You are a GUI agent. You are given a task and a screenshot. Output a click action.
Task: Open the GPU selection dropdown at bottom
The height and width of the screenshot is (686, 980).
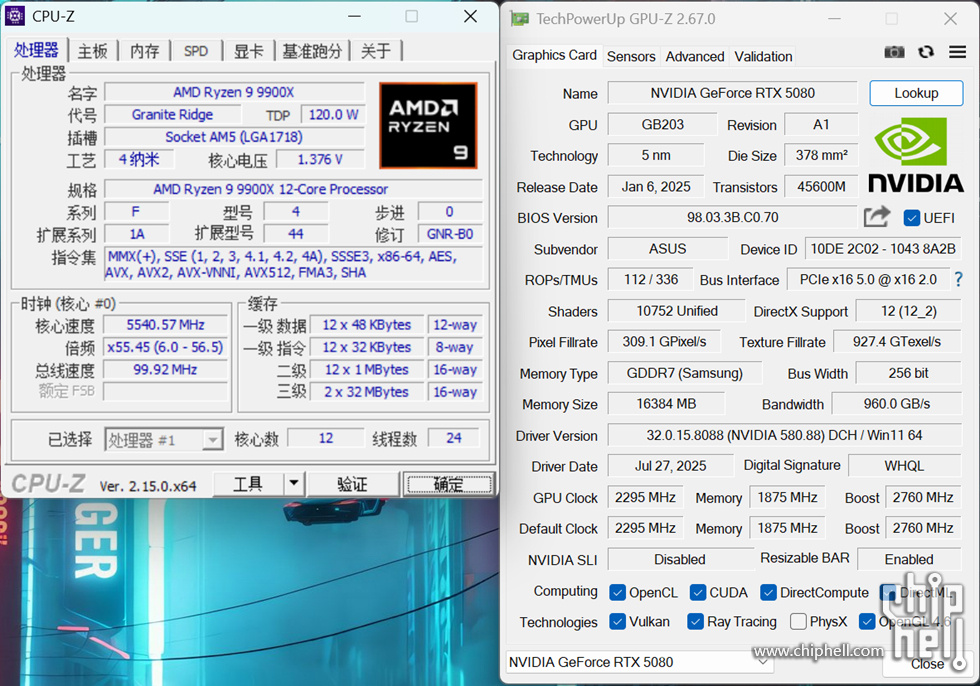pos(639,662)
